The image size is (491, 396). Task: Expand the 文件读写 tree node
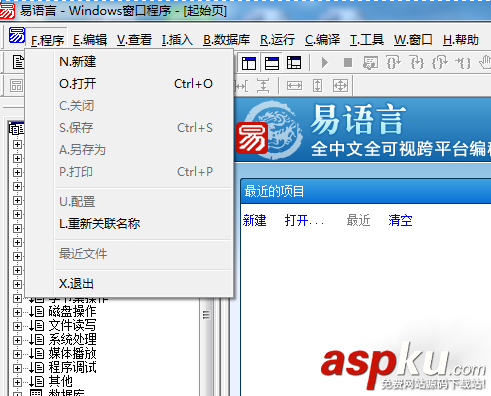[17, 326]
